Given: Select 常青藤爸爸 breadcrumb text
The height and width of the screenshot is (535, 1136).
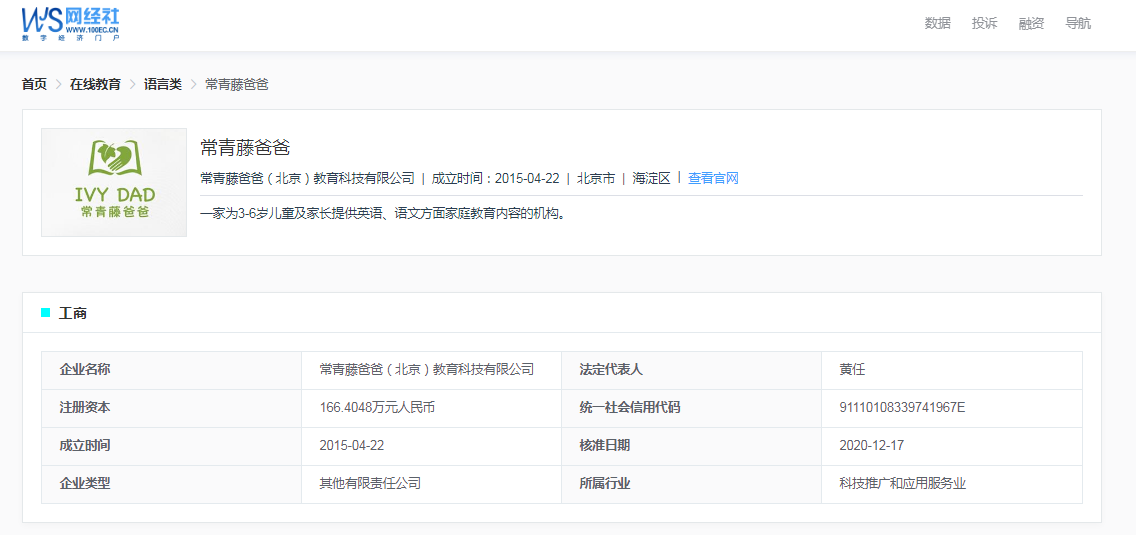Looking at the screenshot, I should tap(237, 84).
